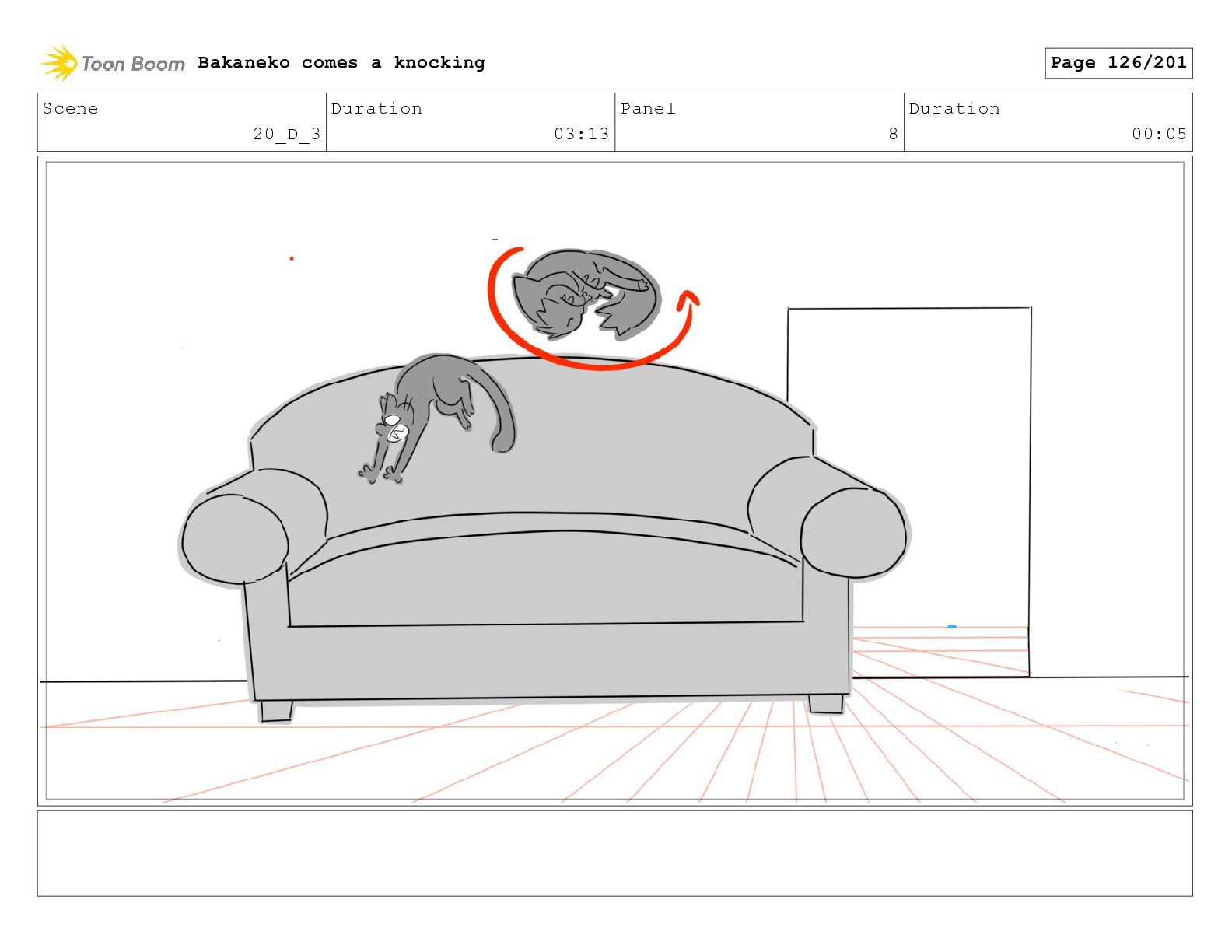This screenshot has width=1232, height=952.
Task: Click the empty notes box below the panel
Action: coord(614,853)
